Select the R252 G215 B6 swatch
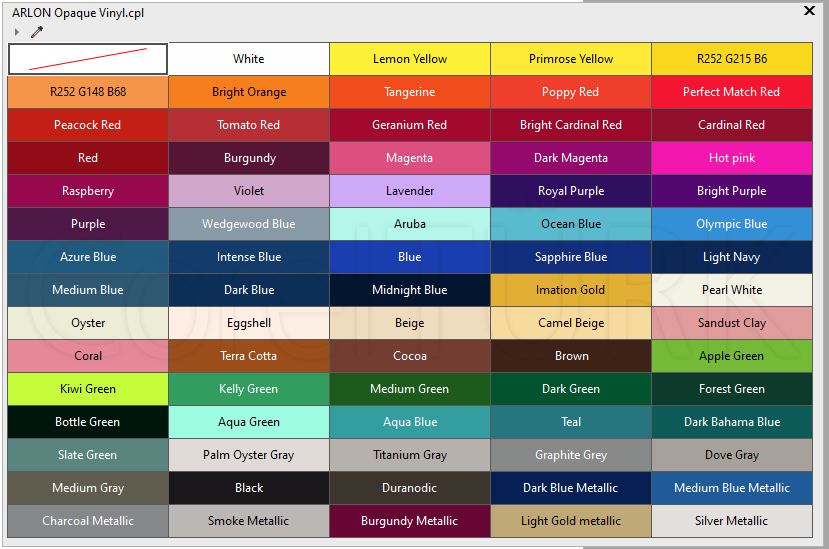 732,59
